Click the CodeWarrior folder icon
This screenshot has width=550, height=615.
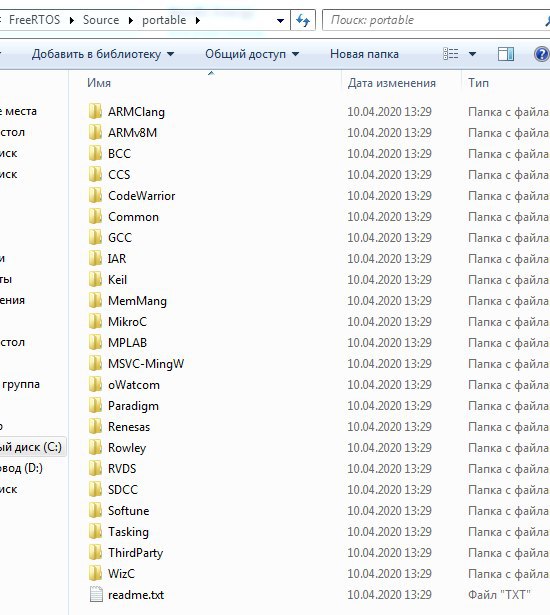(95, 195)
